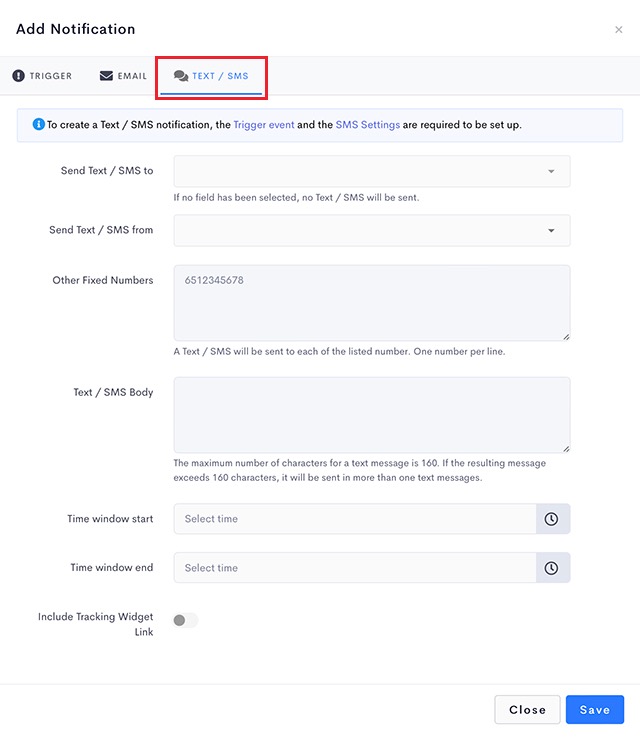Select the Text / SMS tab
Image resolution: width=640 pixels, height=739 pixels.
[211, 76]
